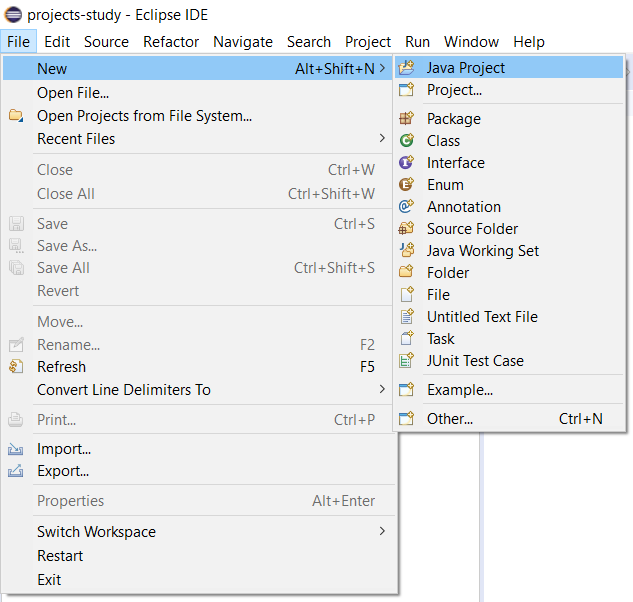Open the Refactor menu
Viewport: 633px width, 602px height.
pos(171,42)
